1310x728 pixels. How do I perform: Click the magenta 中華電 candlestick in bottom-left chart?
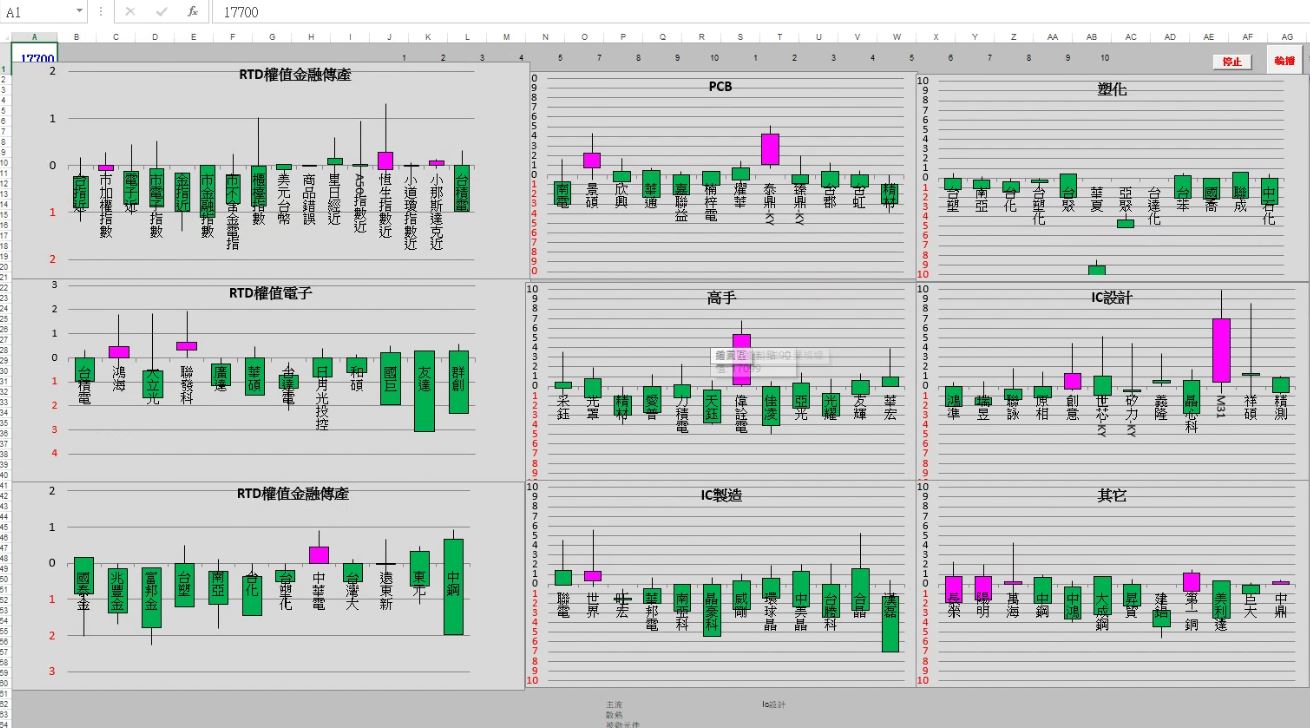coord(319,555)
